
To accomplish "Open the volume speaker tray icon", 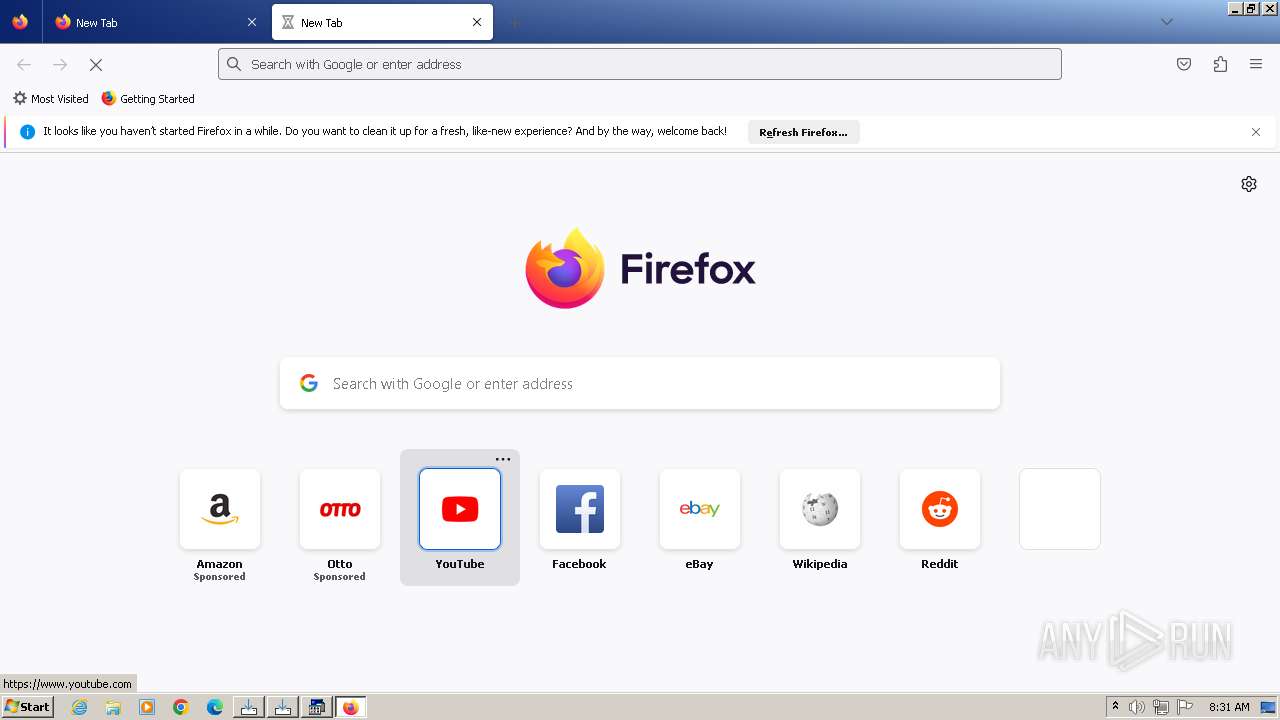I will tap(1137, 707).
